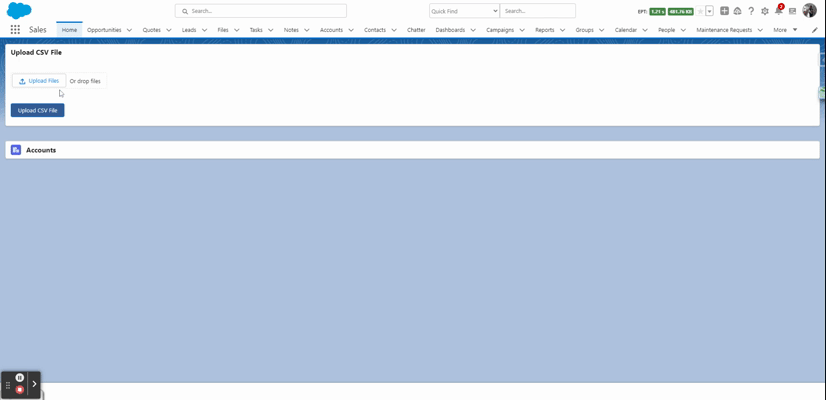Add page to favorites with star
The width and height of the screenshot is (826, 400).
(700, 11)
